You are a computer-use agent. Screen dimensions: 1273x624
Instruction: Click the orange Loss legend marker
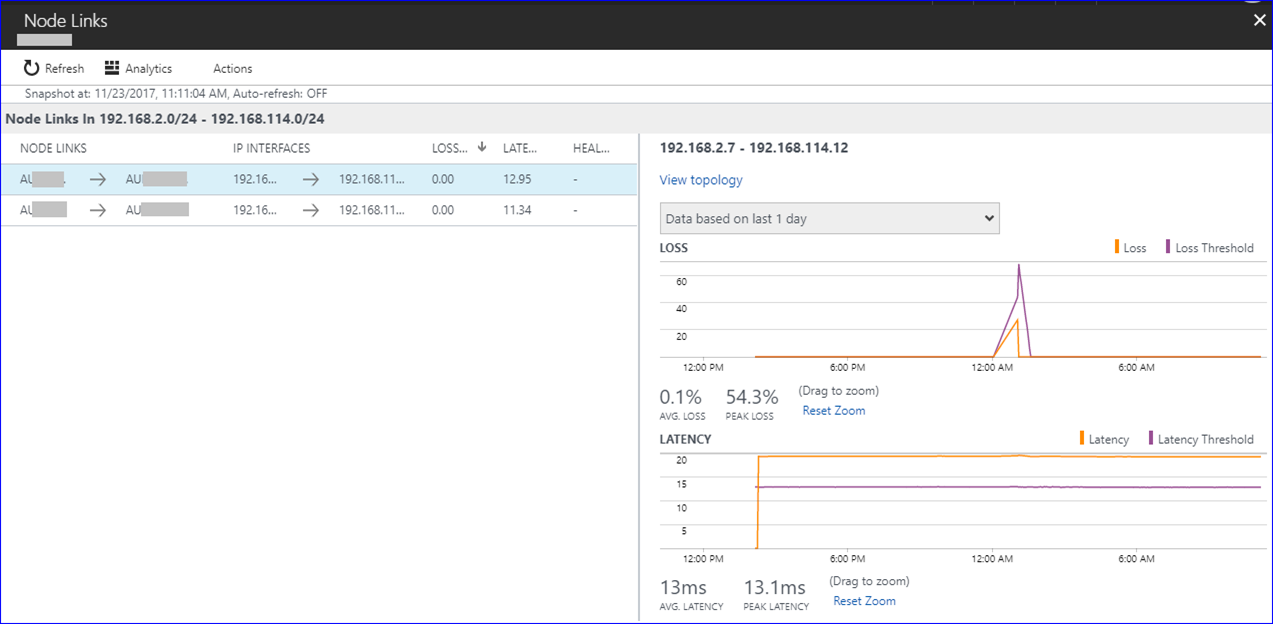1117,247
